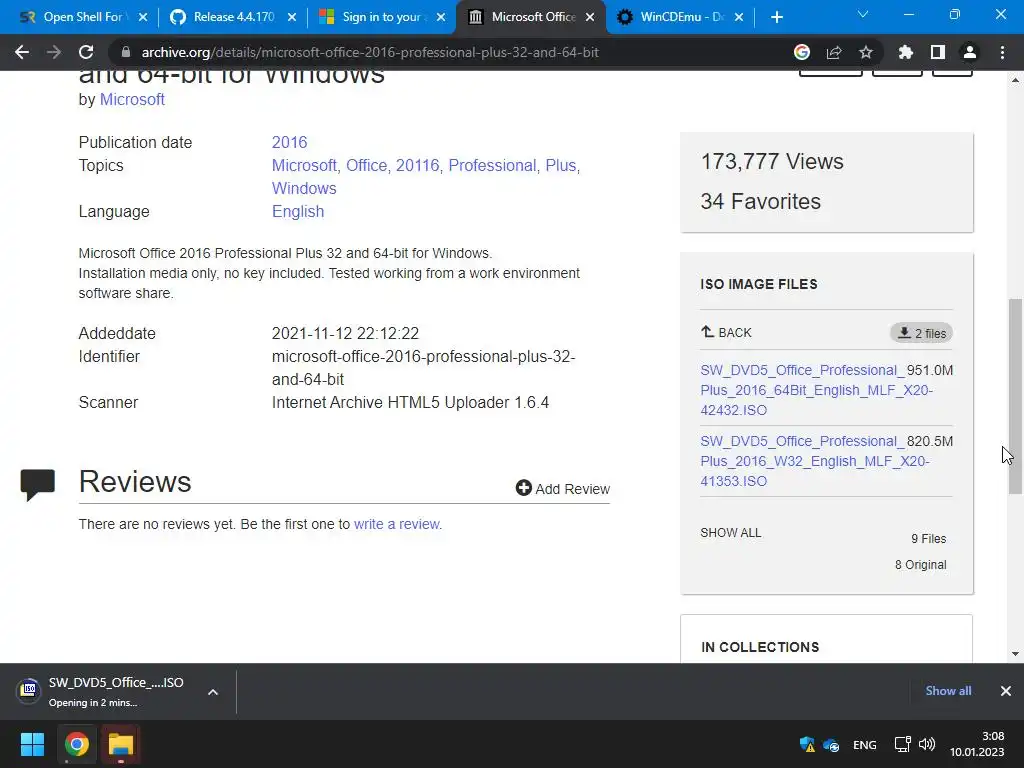Download the 2 files button
This screenshot has width=1024, height=768.
coord(921,333)
